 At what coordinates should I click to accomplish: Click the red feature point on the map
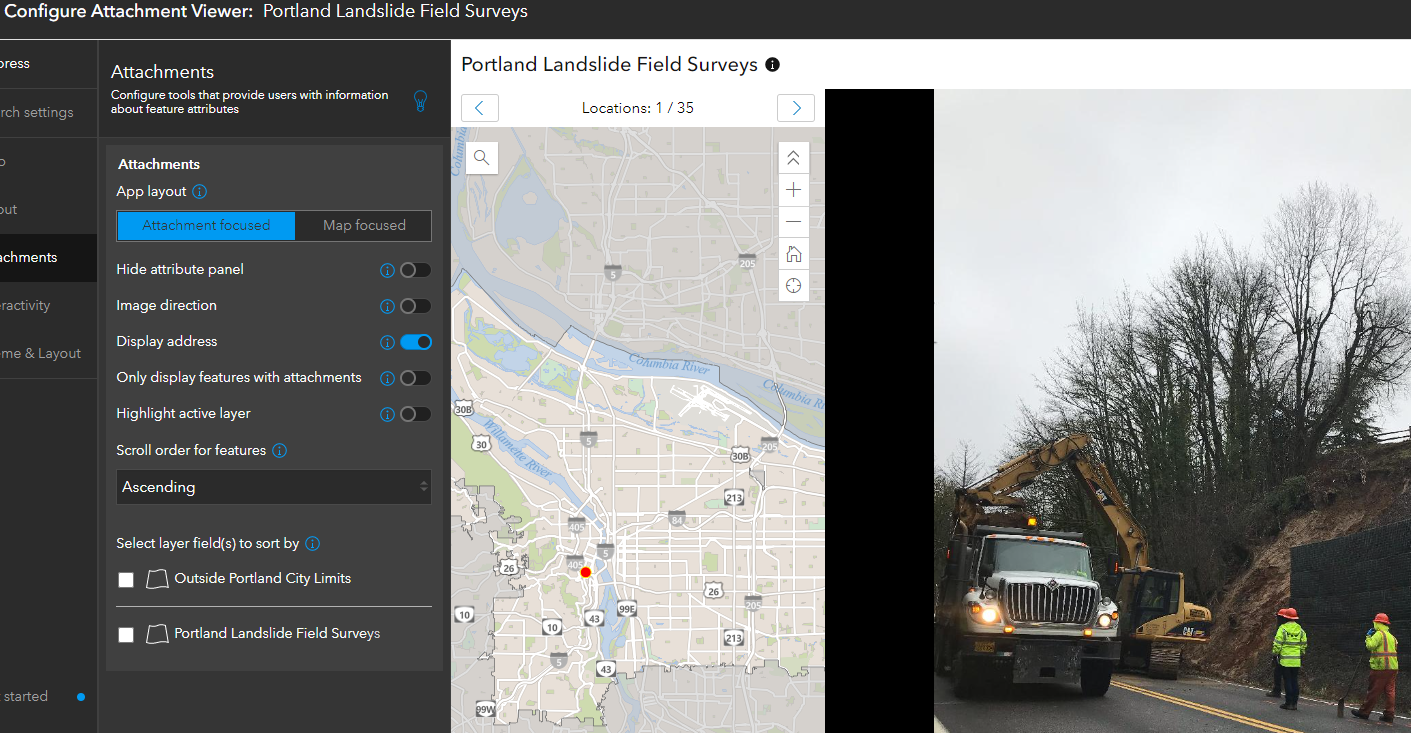click(585, 572)
